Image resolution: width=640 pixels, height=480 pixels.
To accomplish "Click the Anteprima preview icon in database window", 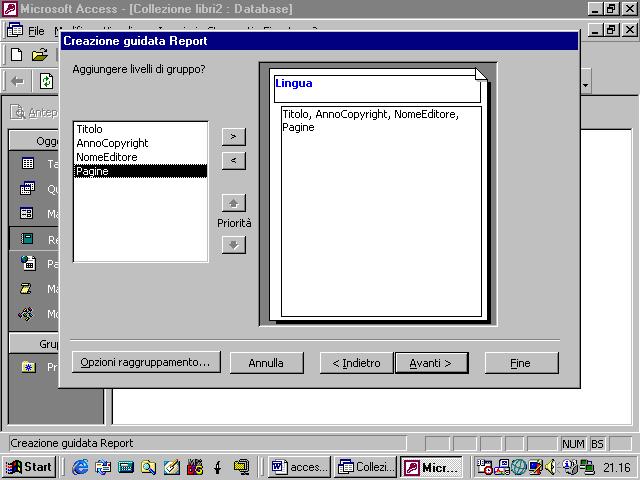I will click(18, 112).
